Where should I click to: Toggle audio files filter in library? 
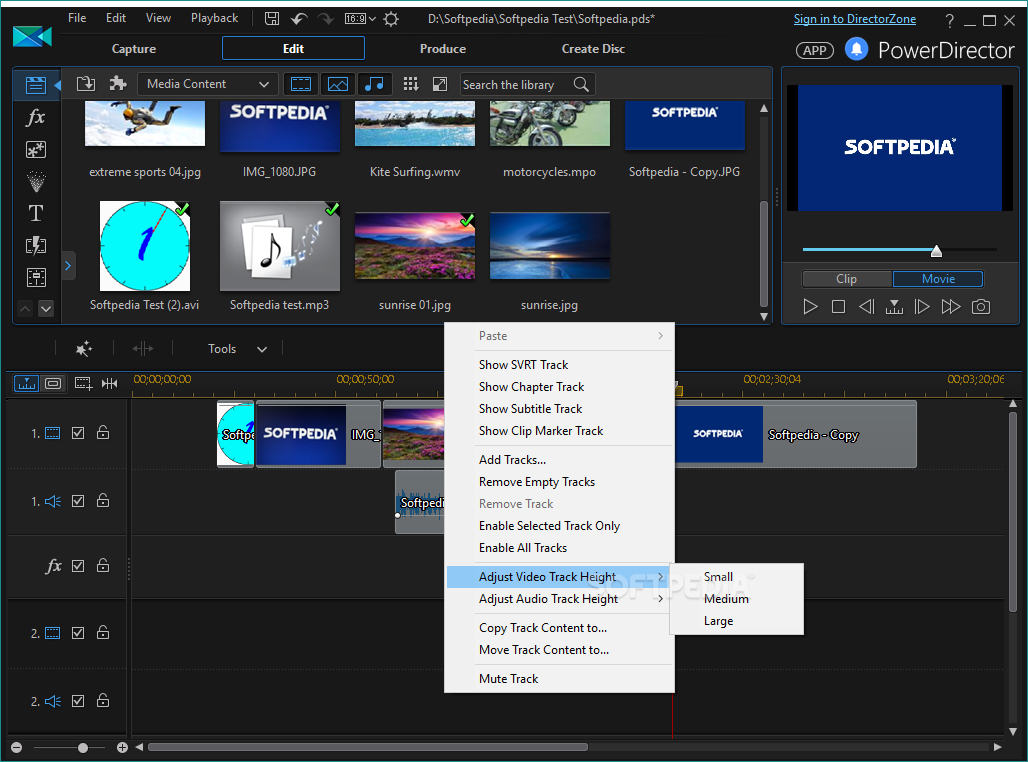pyautogui.click(x=374, y=84)
